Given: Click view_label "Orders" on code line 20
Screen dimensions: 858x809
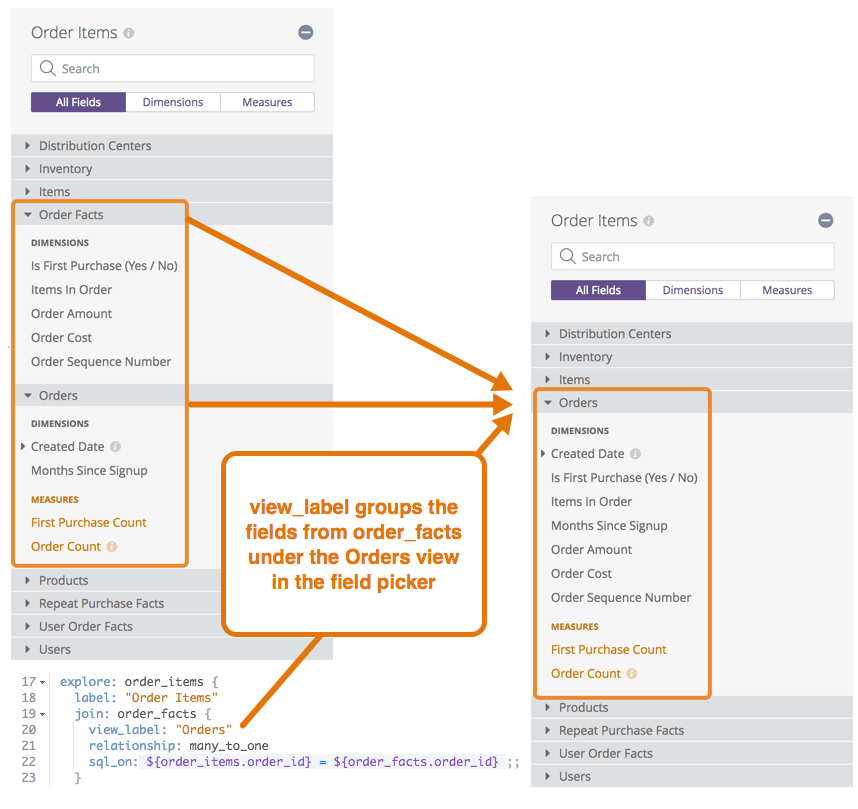Looking at the screenshot, I should coord(160,730).
